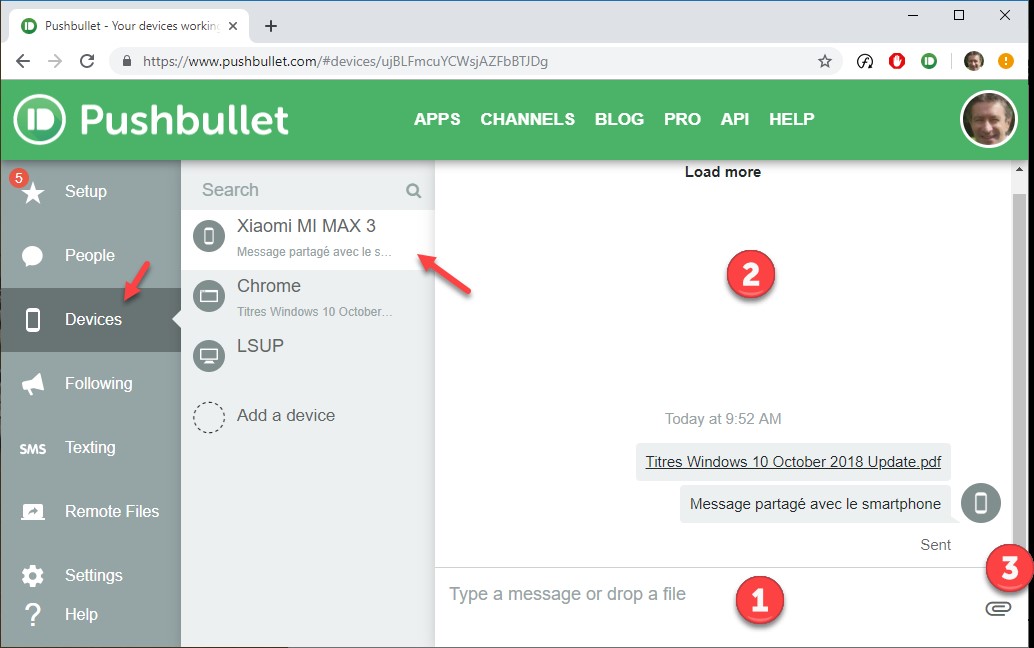Click the paperclip attach file icon
Screen dimensions: 1034x648
pyautogui.click(x=998, y=608)
